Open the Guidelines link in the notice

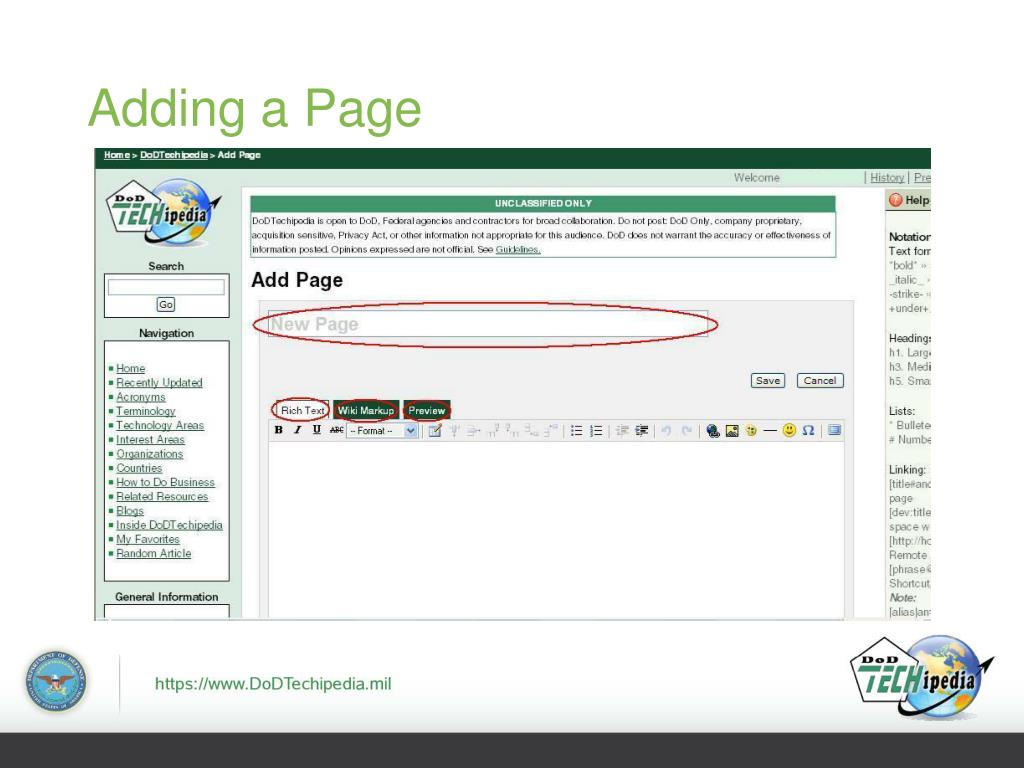518,249
